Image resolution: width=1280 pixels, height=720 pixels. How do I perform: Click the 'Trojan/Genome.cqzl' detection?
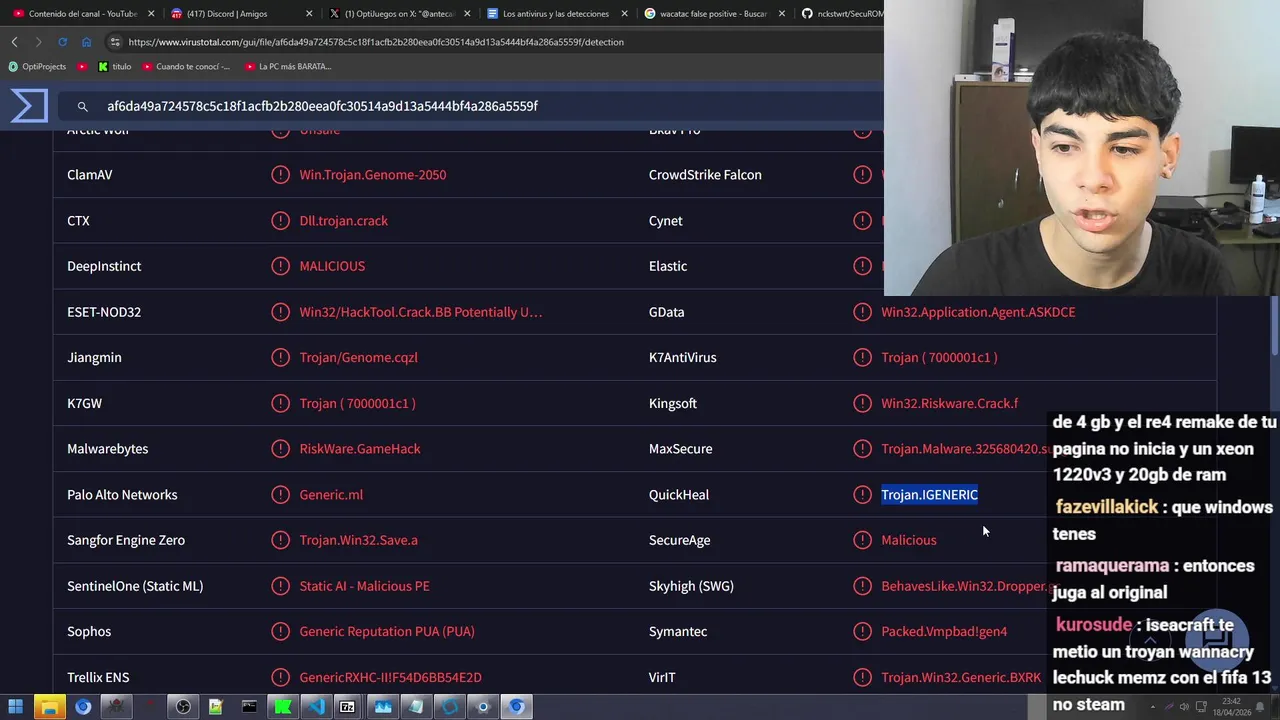(x=358, y=358)
